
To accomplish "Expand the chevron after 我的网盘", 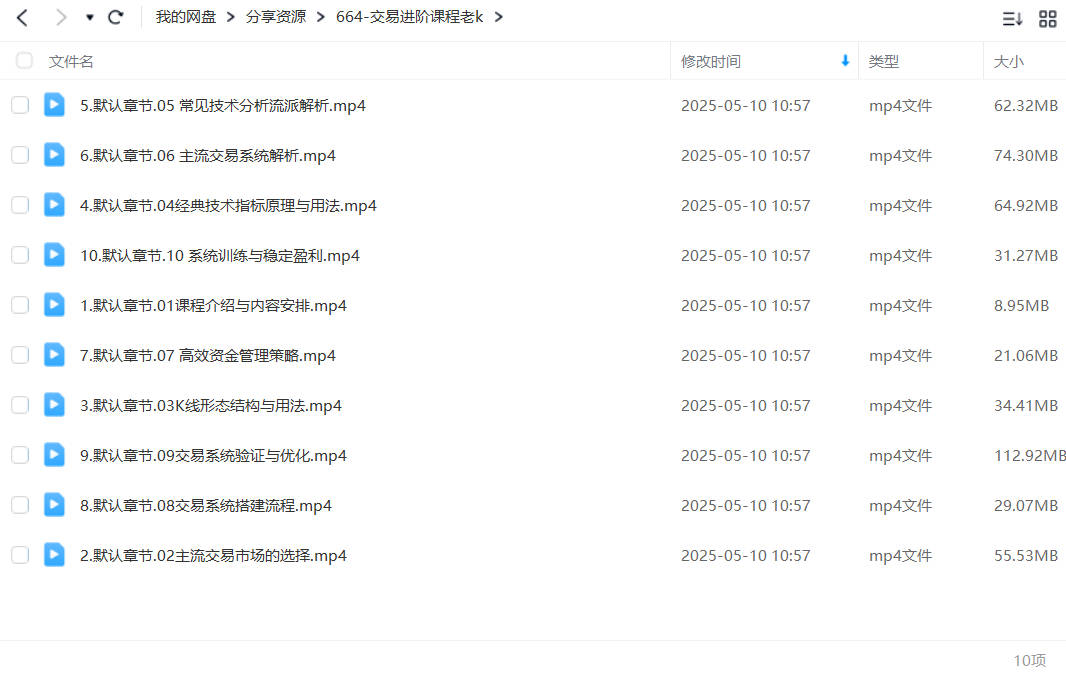I will click(x=230, y=17).
